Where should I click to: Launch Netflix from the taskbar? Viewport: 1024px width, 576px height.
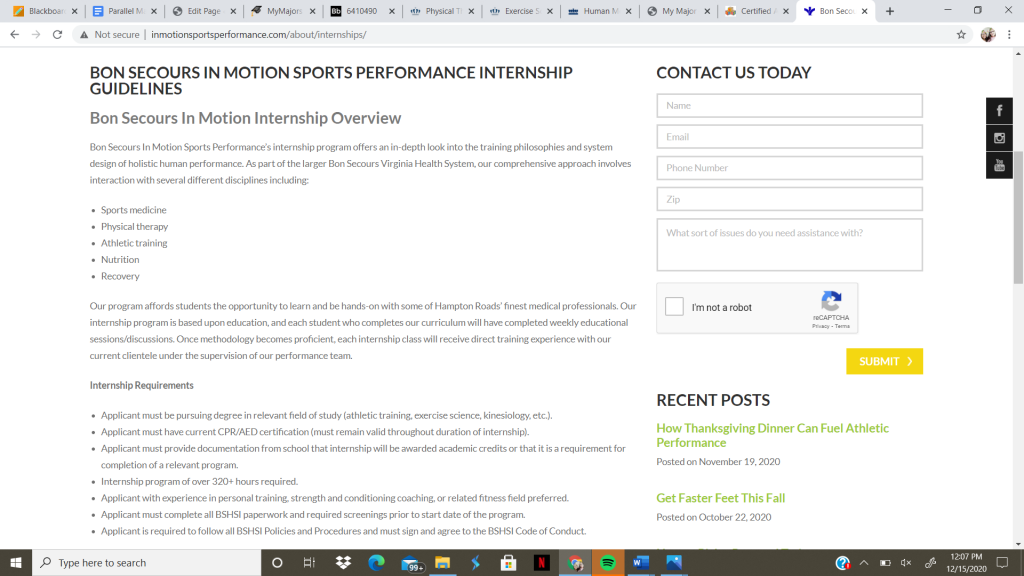click(x=542, y=562)
